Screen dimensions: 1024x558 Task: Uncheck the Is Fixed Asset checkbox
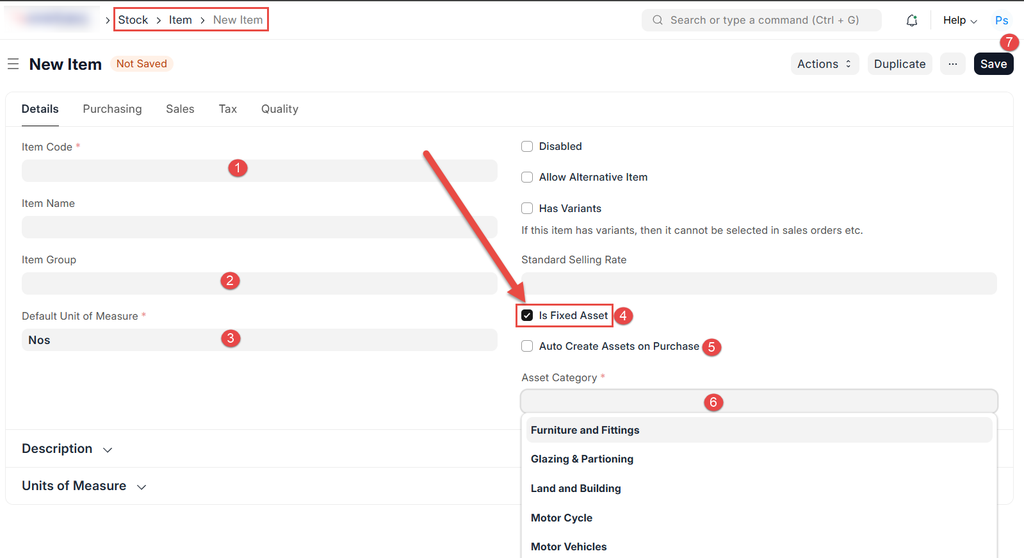click(x=527, y=316)
